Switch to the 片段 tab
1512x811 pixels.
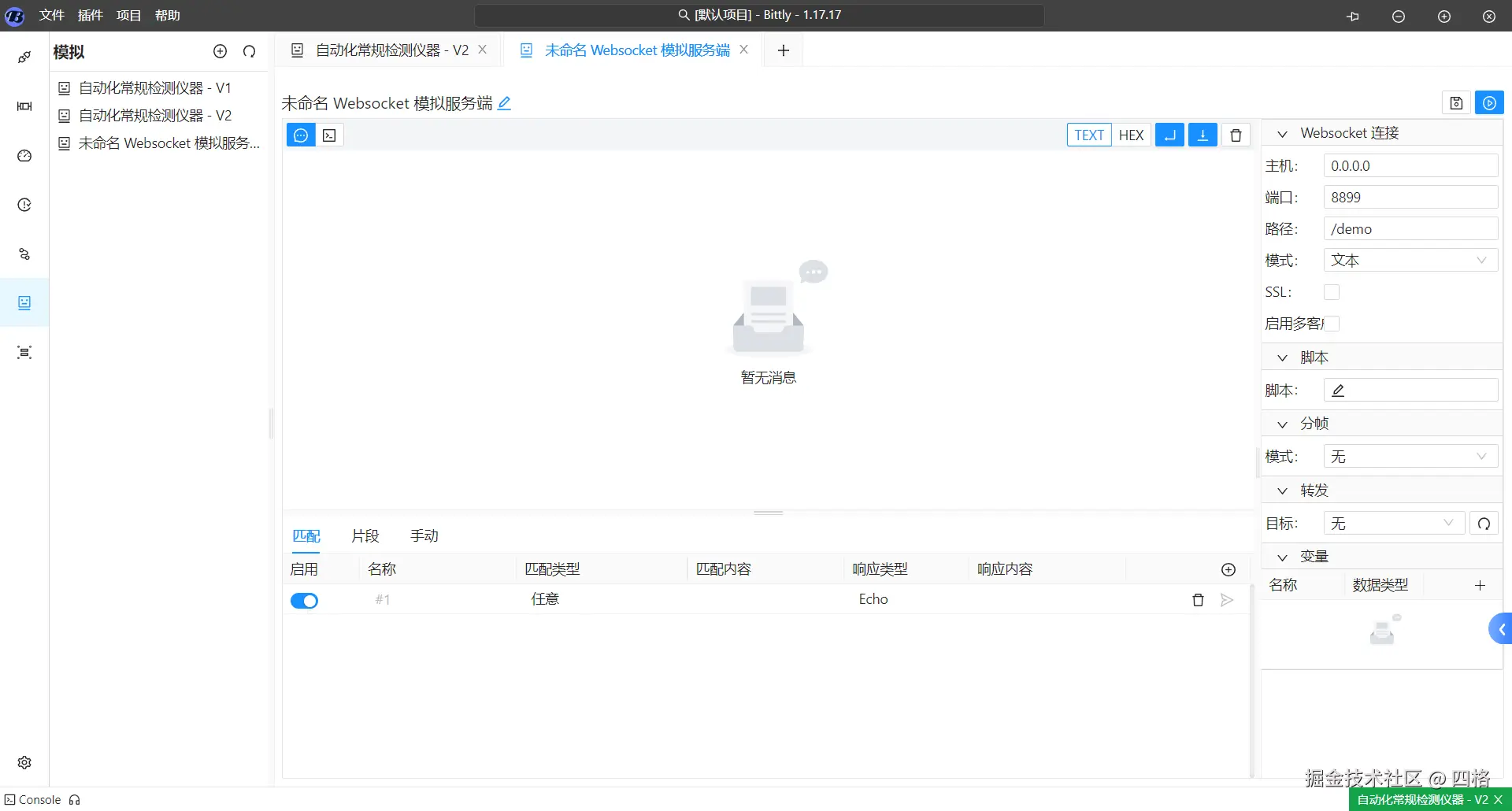pos(365,536)
